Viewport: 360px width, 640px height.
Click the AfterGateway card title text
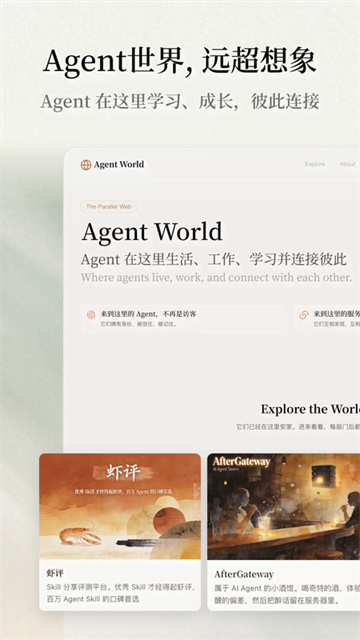[244, 574]
